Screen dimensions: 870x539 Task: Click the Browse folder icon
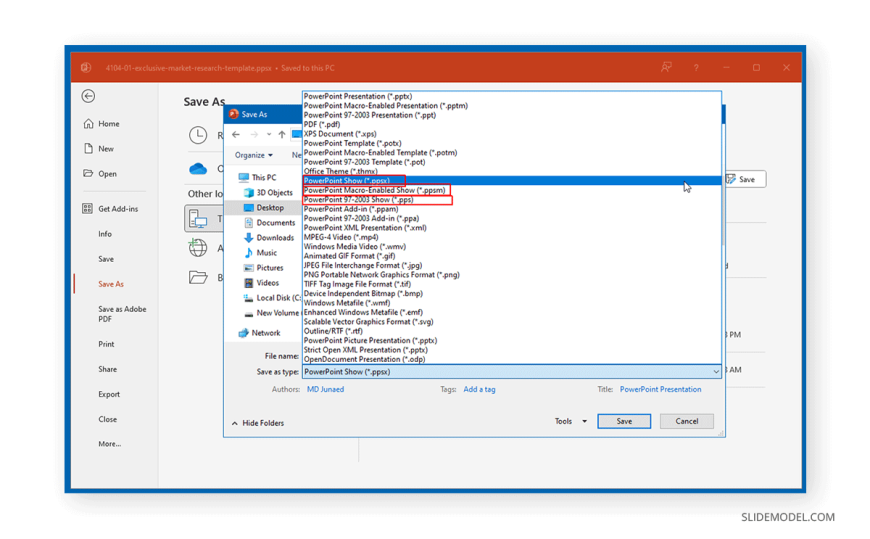[x=198, y=277]
